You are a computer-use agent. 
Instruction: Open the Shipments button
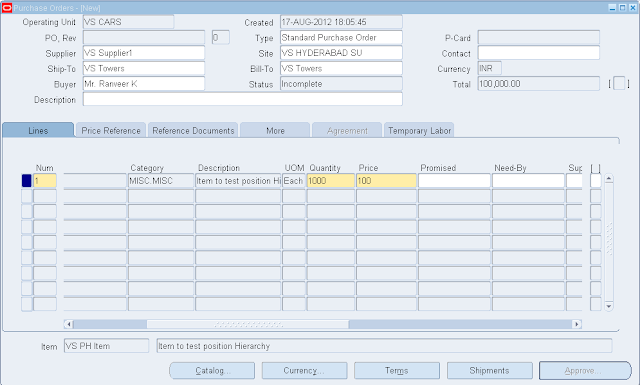(489, 370)
